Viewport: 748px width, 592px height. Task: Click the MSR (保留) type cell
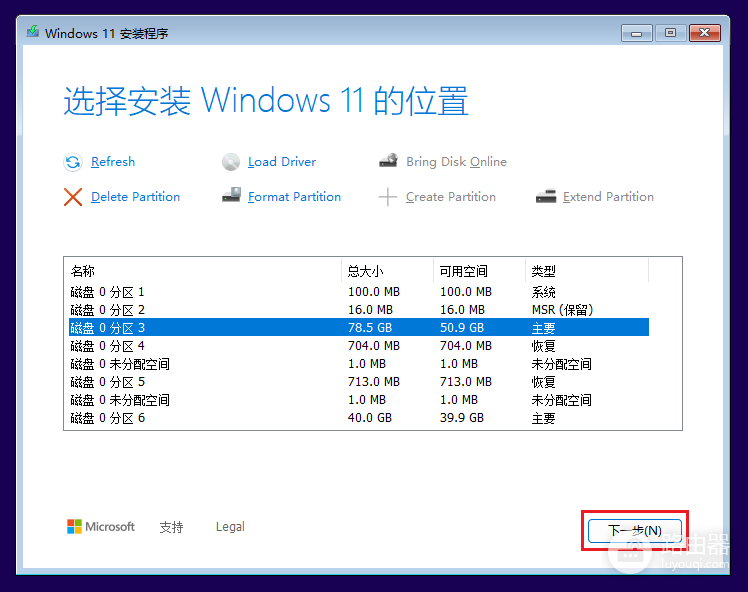562,310
